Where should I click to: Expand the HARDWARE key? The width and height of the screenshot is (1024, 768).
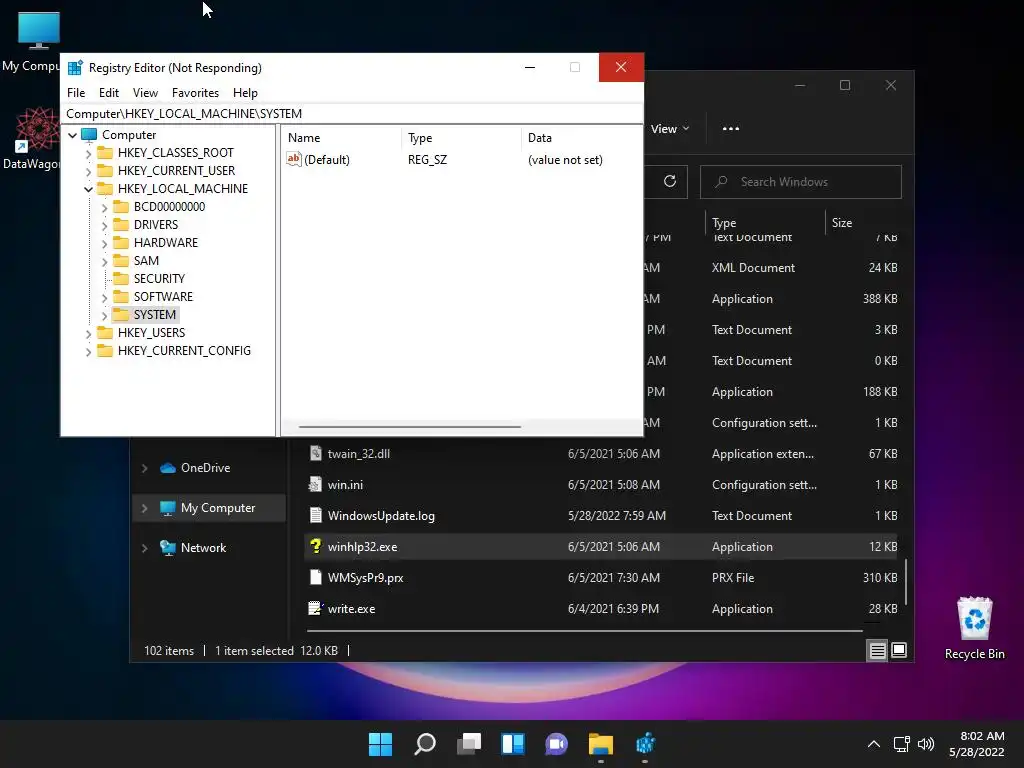104,243
